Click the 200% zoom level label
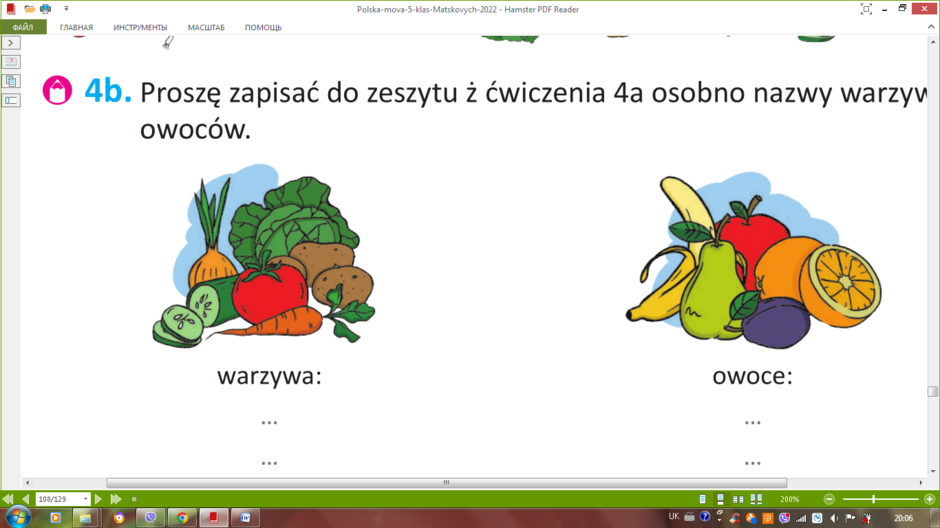 tap(790, 499)
